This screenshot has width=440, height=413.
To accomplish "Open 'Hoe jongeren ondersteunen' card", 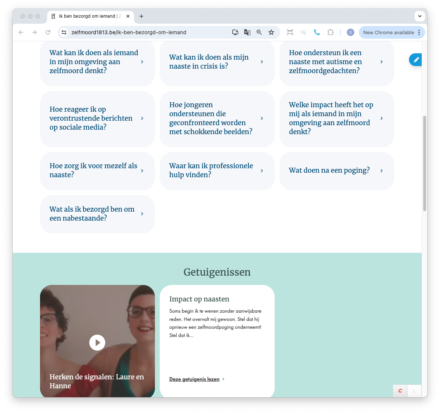I will tap(217, 118).
